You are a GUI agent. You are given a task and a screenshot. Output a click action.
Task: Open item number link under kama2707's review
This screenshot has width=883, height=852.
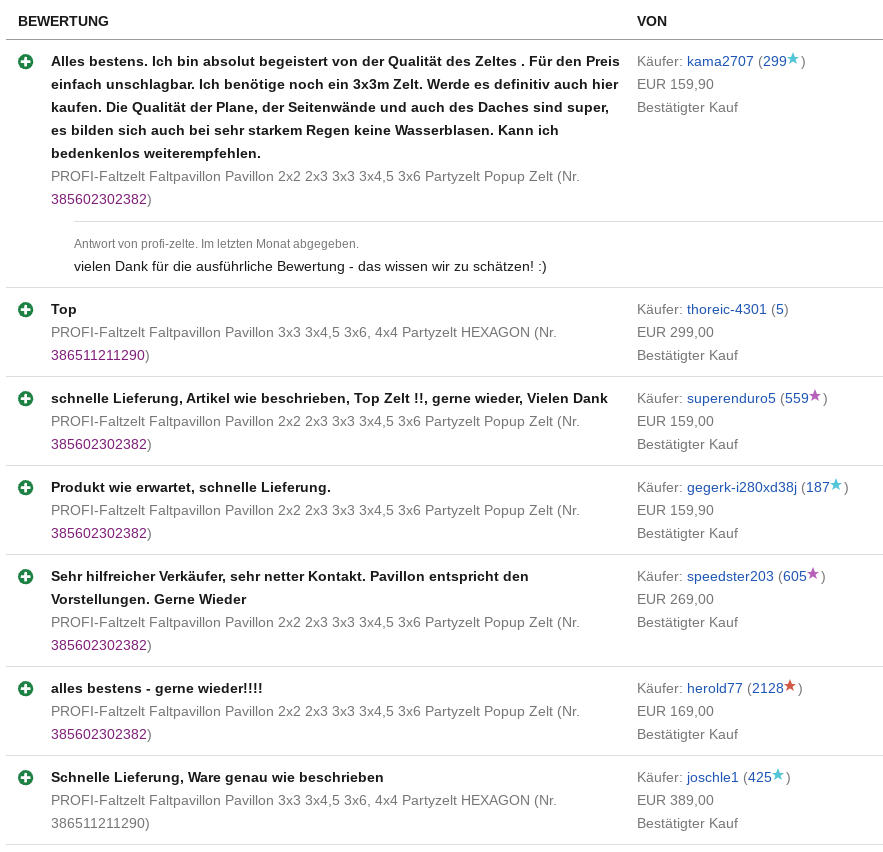point(99,199)
